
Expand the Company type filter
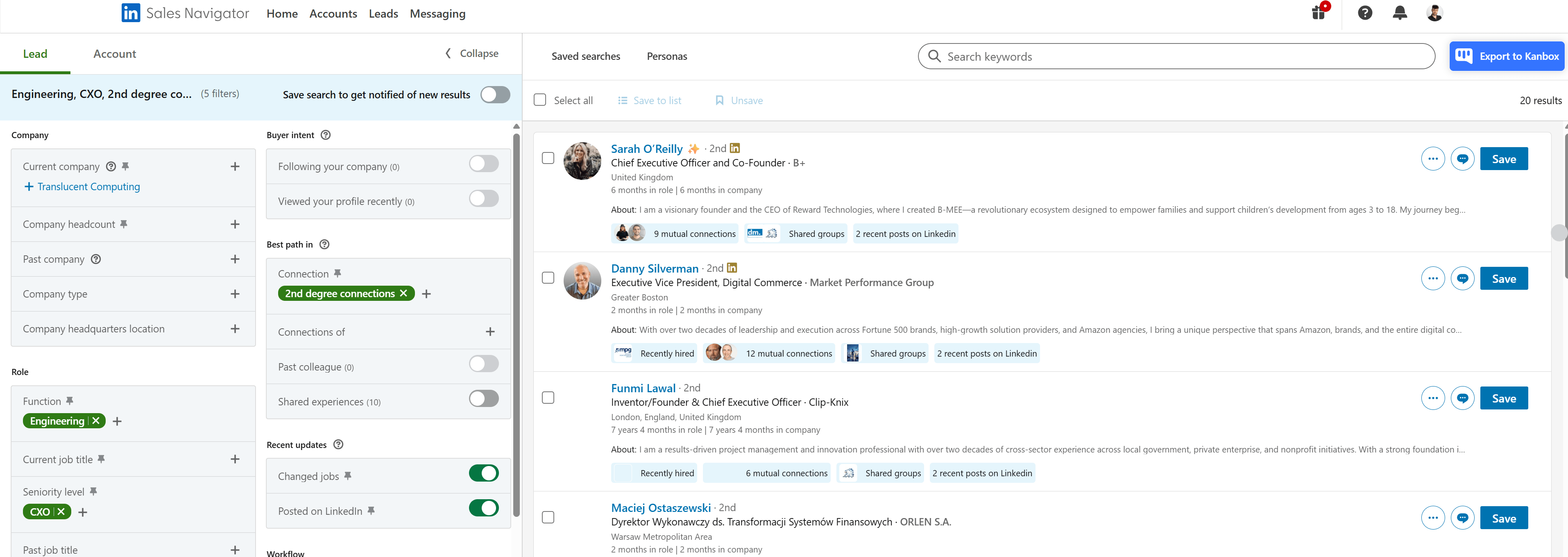point(235,294)
